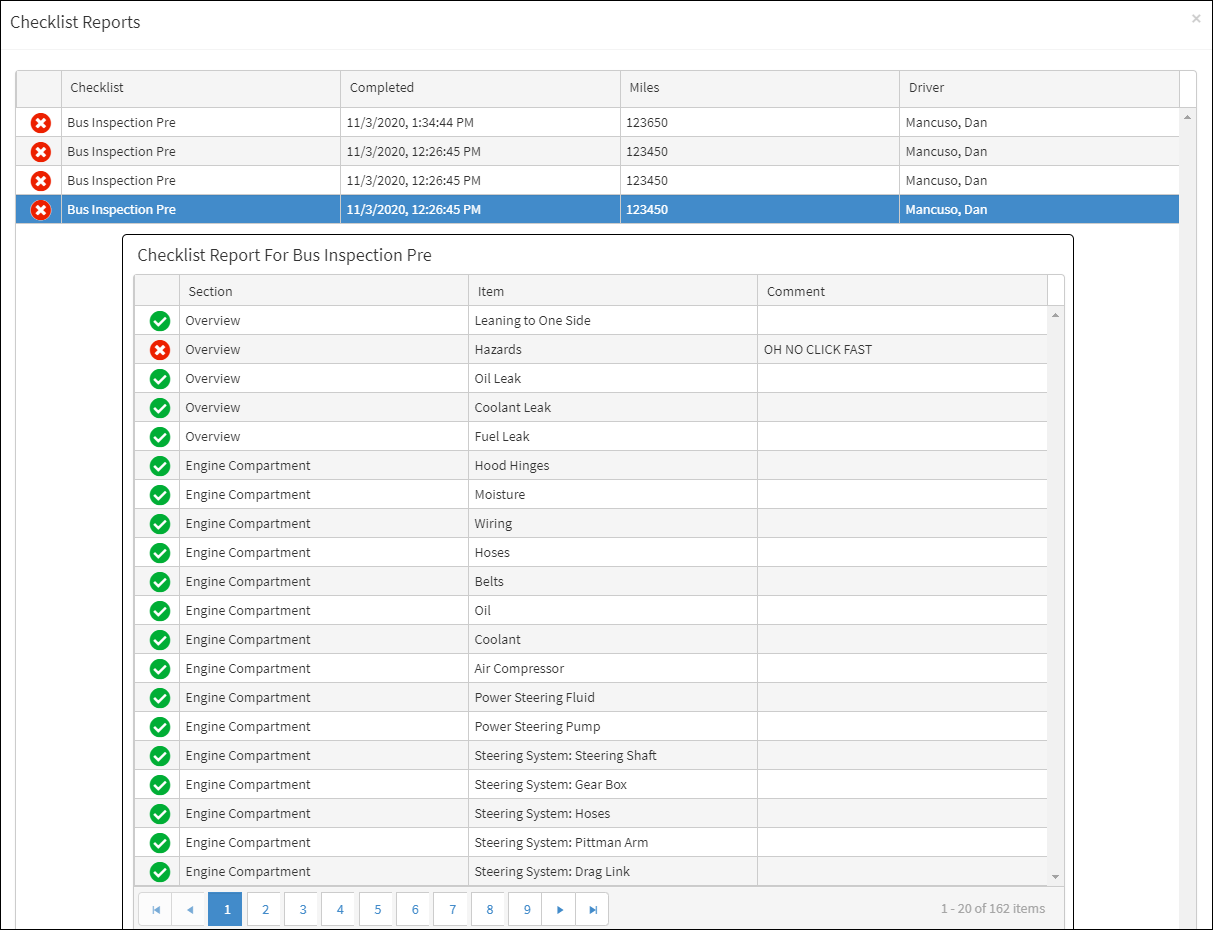The width and height of the screenshot is (1213, 930).
Task: Click the green check icon for Drag Link
Action: pos(159,872)
